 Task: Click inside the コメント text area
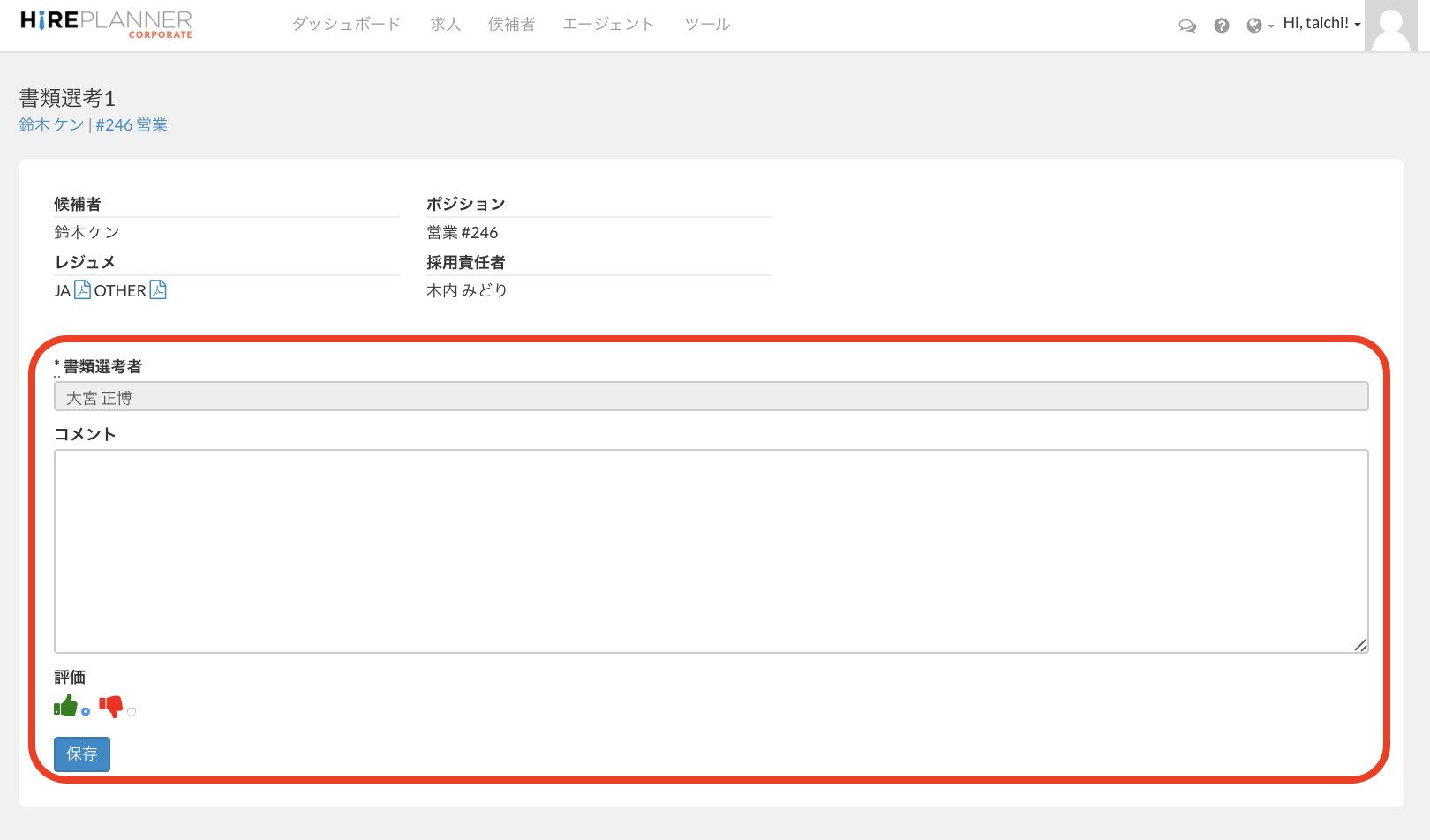pyautogui.click(x=711, y=551)
